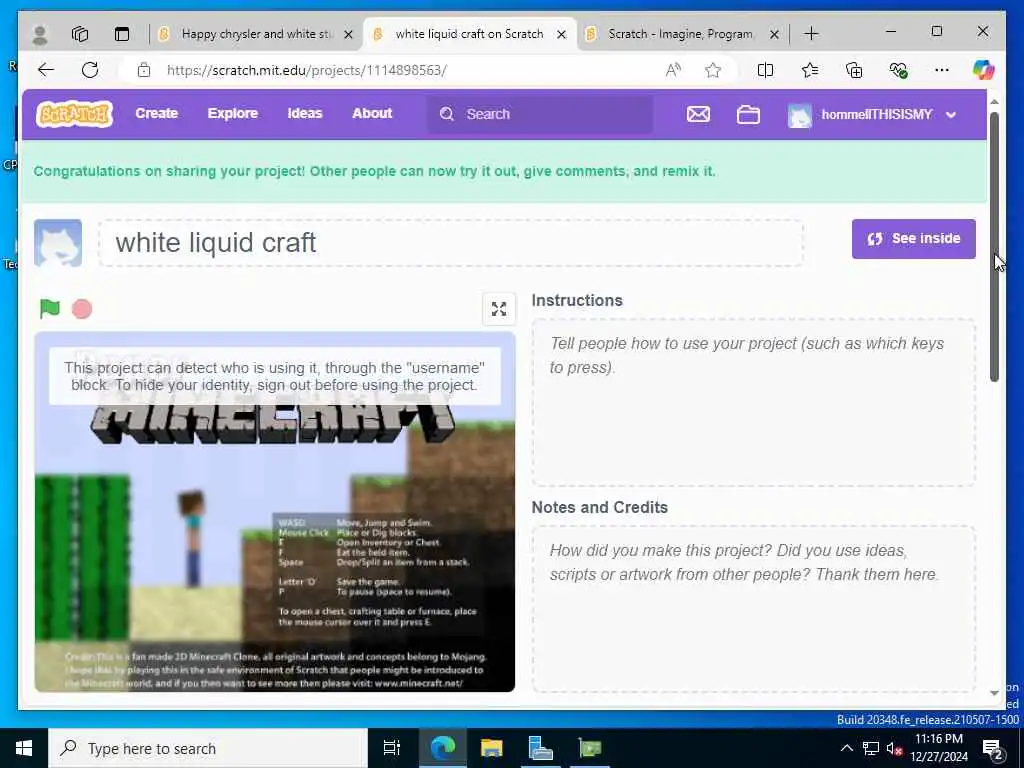The width and height of the screenshot is (1024, 768).
Task: Click the page vertical scrollbar thumb
Action: [x=994, y=247]
